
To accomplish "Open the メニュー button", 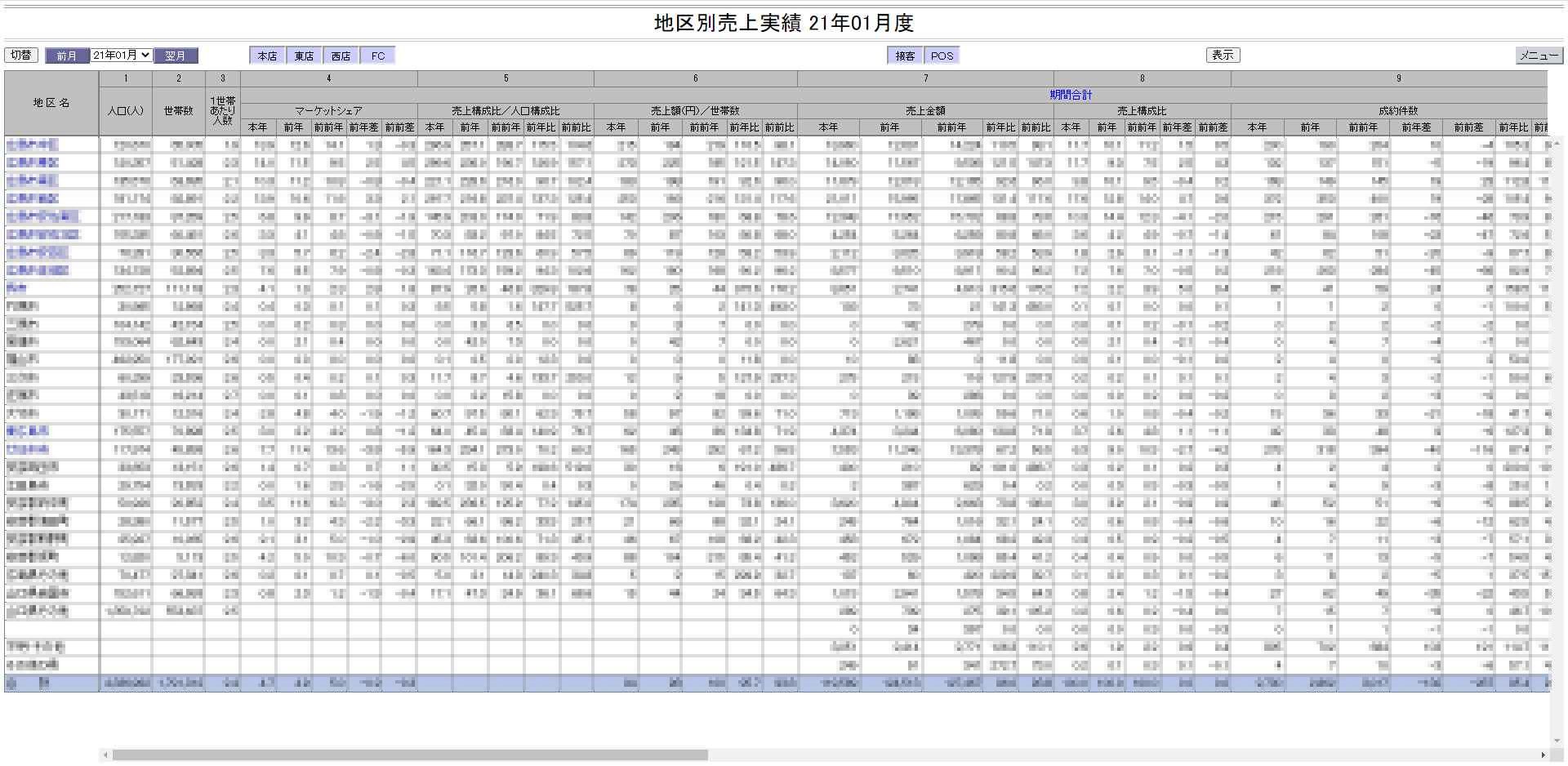I will [1539, 55].
